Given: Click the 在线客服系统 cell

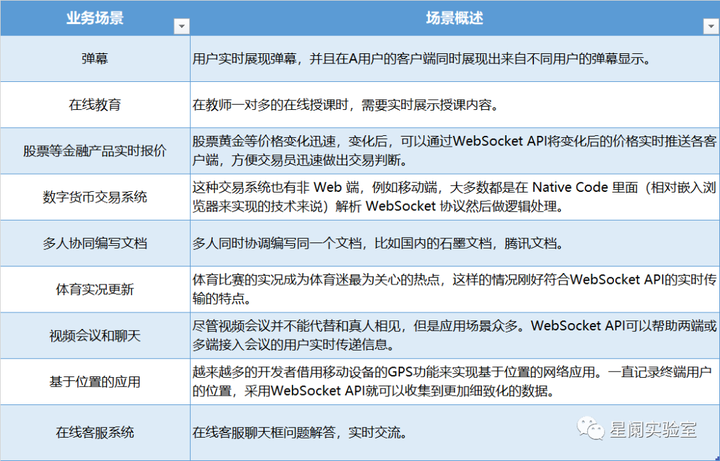Looking at the screenshot, I should [95, 433].
